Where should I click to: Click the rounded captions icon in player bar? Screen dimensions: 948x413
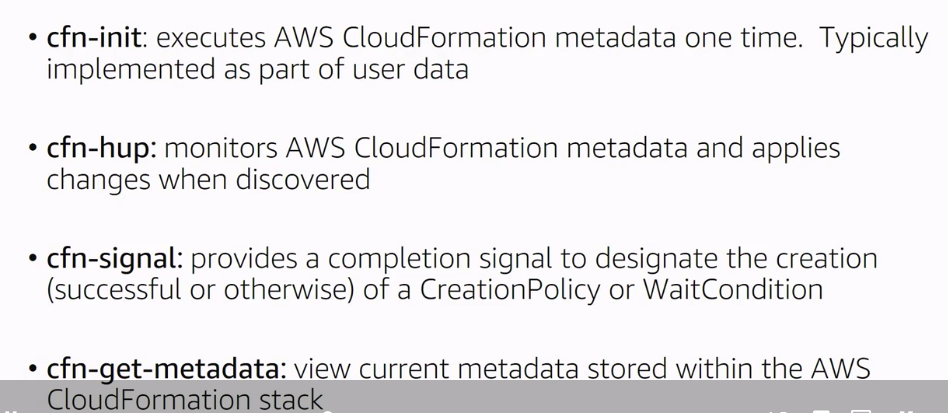[821, 412]
